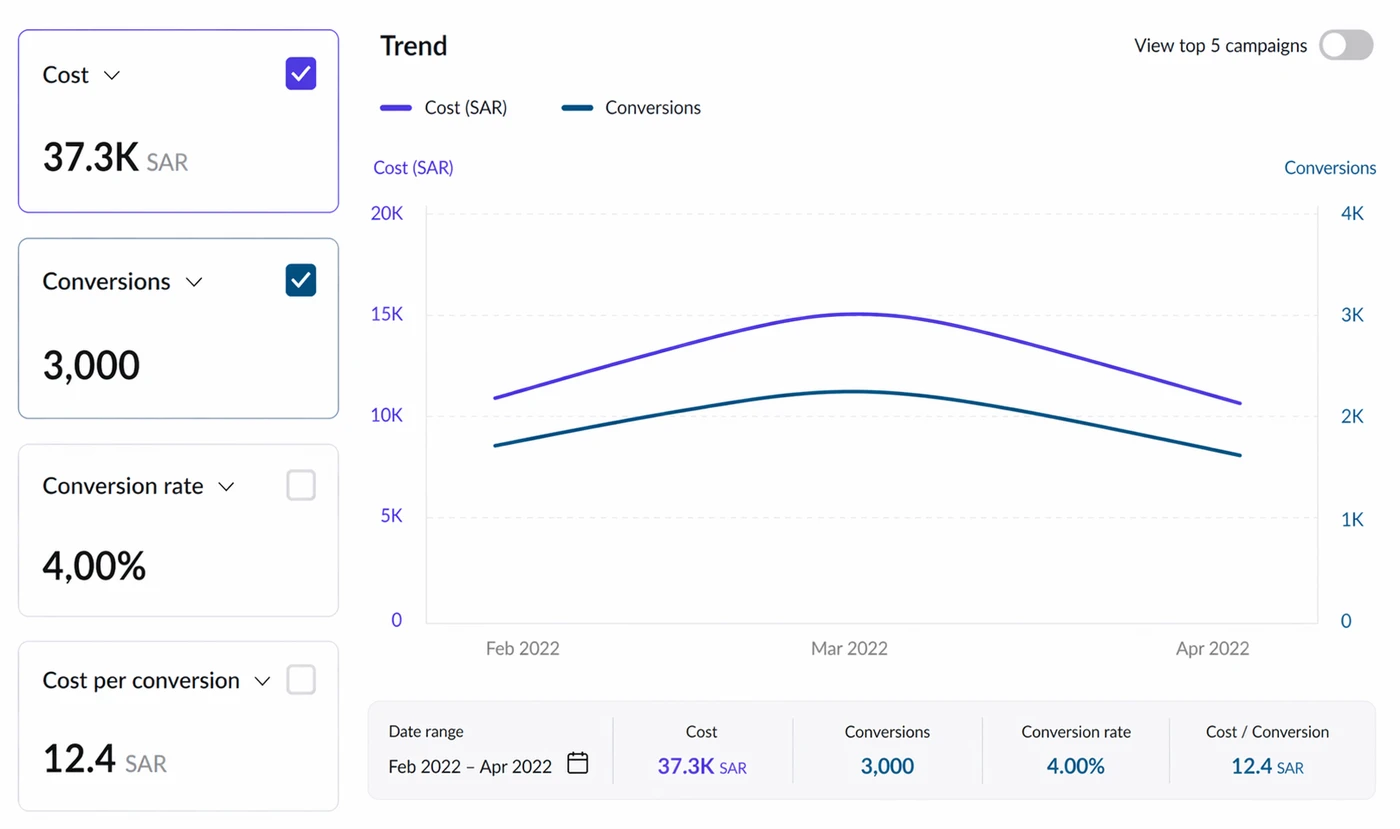The height and width of the screenshot is (829, 1400).
Task: Click the Cost / Conversion summary label
Action: click(x=1267, y=731)
